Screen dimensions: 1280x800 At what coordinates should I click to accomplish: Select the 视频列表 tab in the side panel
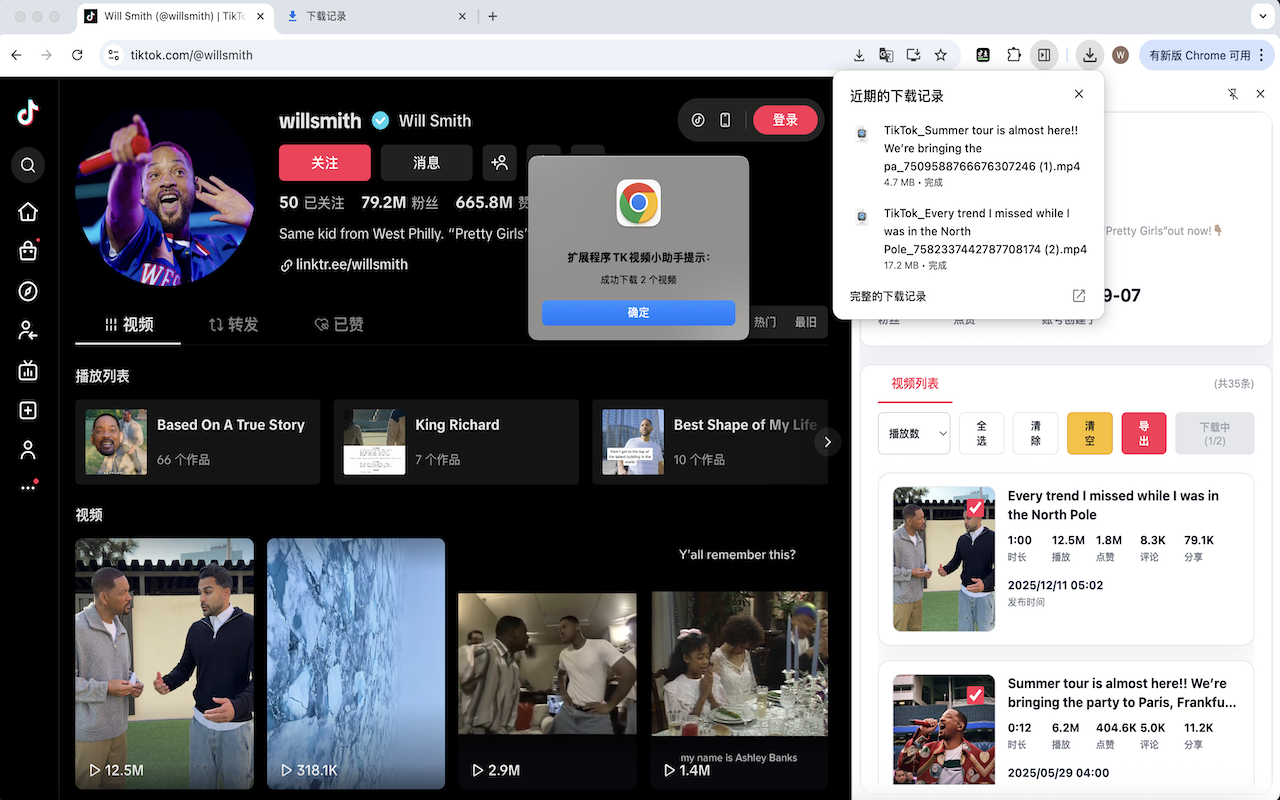[915, 383]
